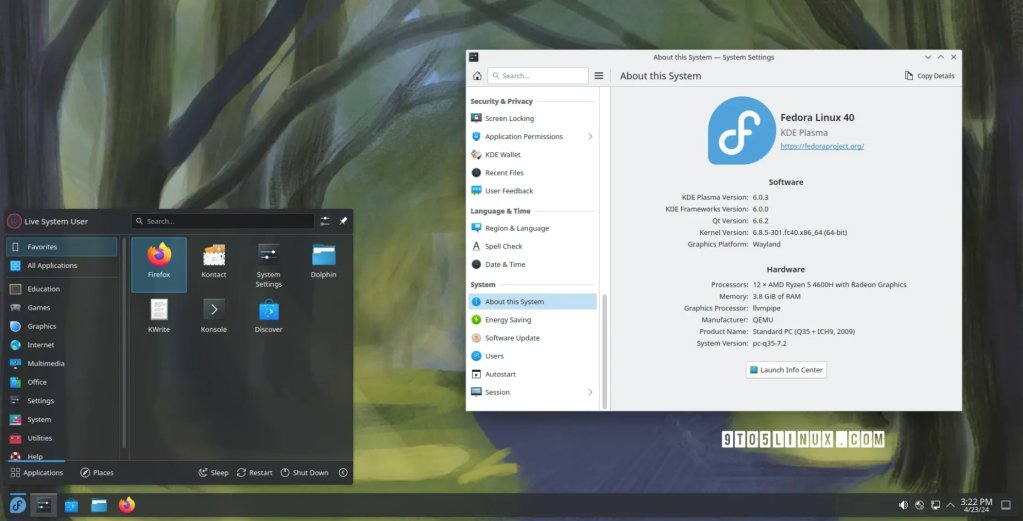This screenshot has height=521, width=1023.
Task: Pin the application launcher open
Action: coord(343,221)
